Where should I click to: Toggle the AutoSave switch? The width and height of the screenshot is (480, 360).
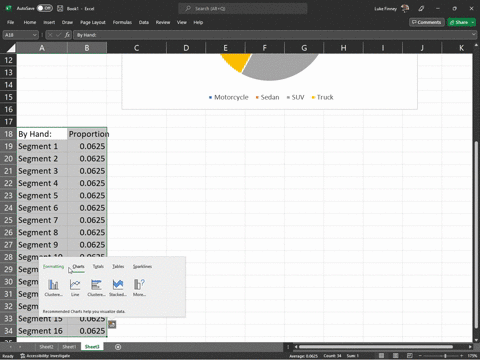tap(45, 8)
